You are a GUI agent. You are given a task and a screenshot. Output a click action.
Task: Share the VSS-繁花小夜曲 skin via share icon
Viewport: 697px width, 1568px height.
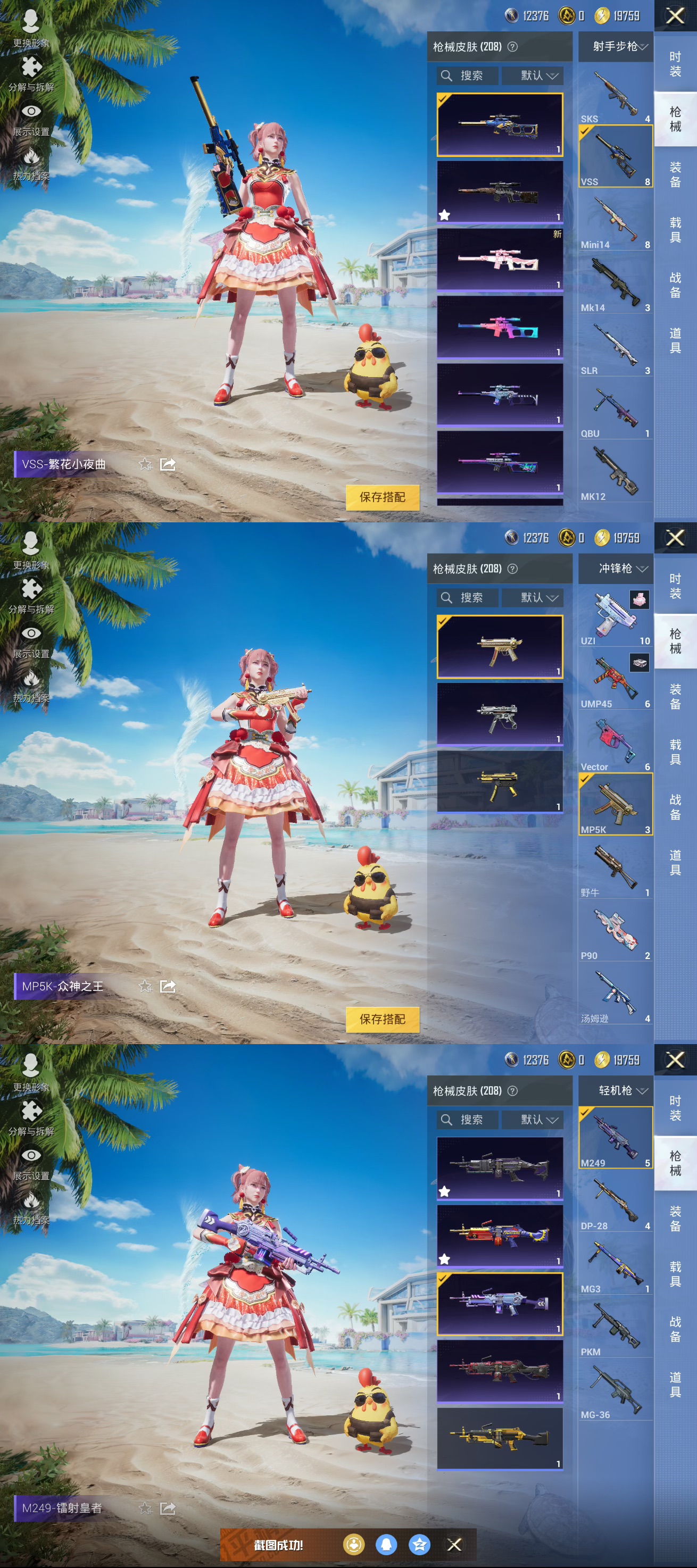[x=168, y=464]
